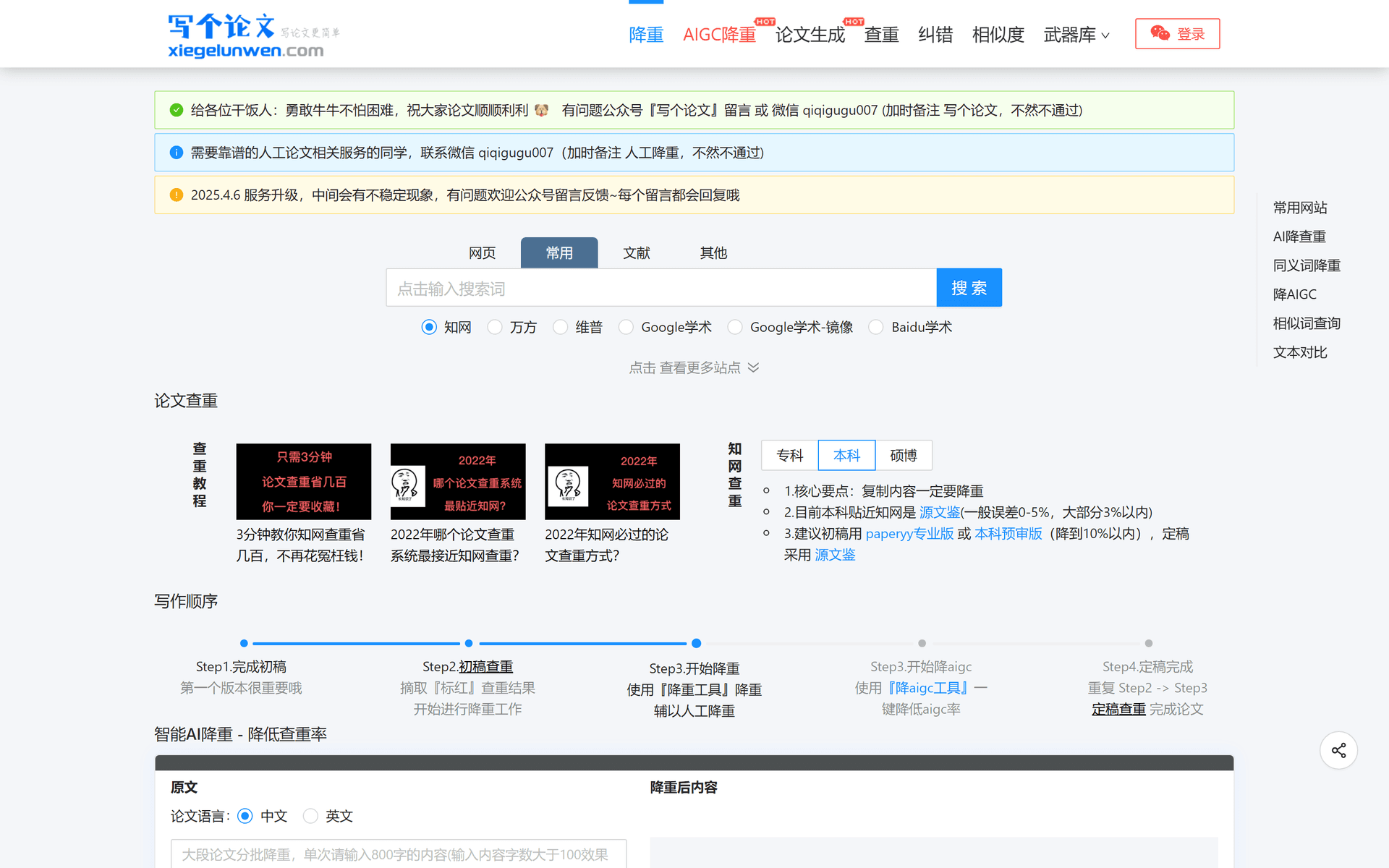Open the 哪个论文查重系统 tutorial thumbnail
This screenshot has width=1389, height=868.
click(x=458, y=482)
